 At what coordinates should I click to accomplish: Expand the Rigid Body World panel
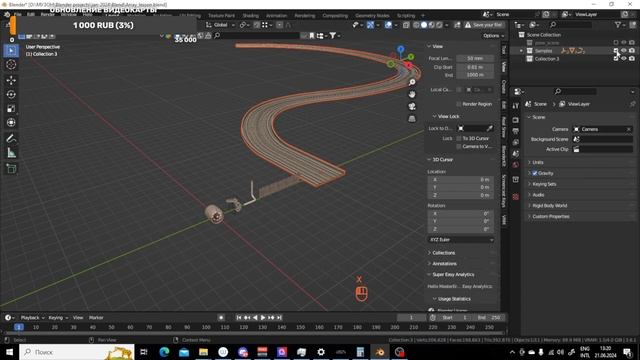[x=549, y=206]
